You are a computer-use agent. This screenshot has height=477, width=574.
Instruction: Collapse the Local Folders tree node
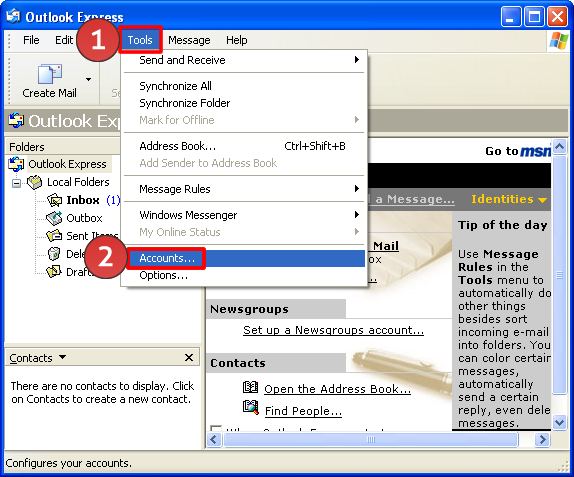16,183
